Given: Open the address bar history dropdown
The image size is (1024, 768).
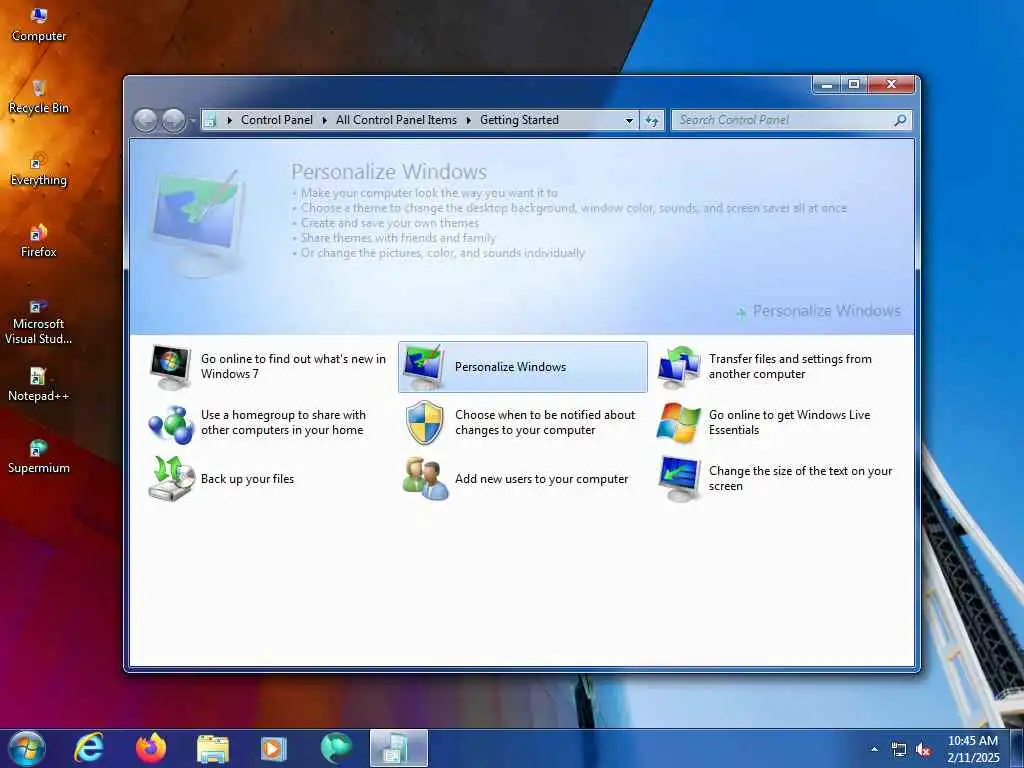Looking at the screenshot, I should [629, 120].
